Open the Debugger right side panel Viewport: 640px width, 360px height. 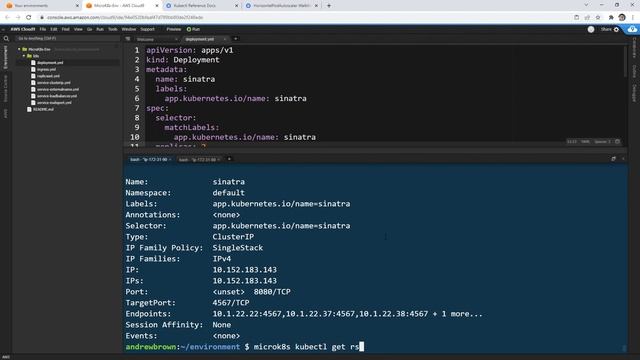click(x=634, y=93)
